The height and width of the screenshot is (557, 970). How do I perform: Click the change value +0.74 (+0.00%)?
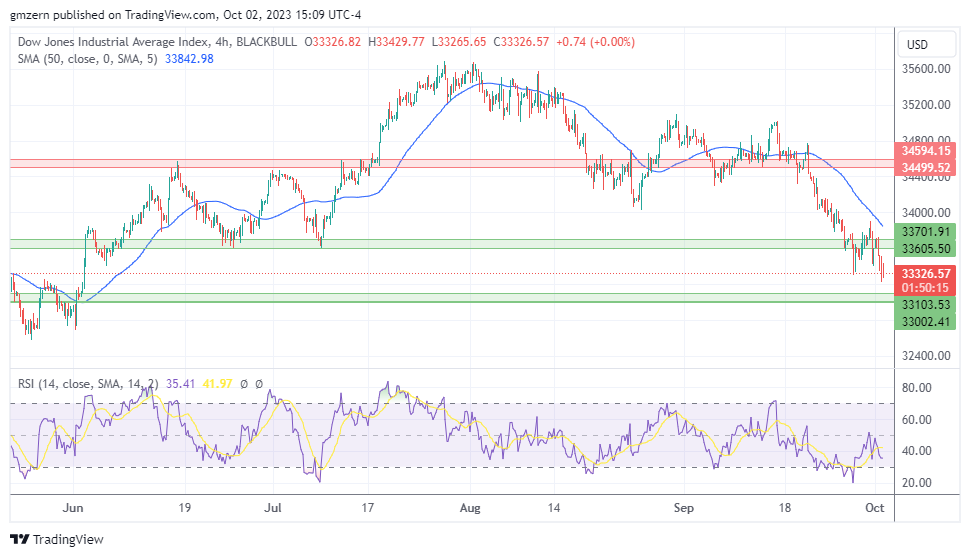596,41
